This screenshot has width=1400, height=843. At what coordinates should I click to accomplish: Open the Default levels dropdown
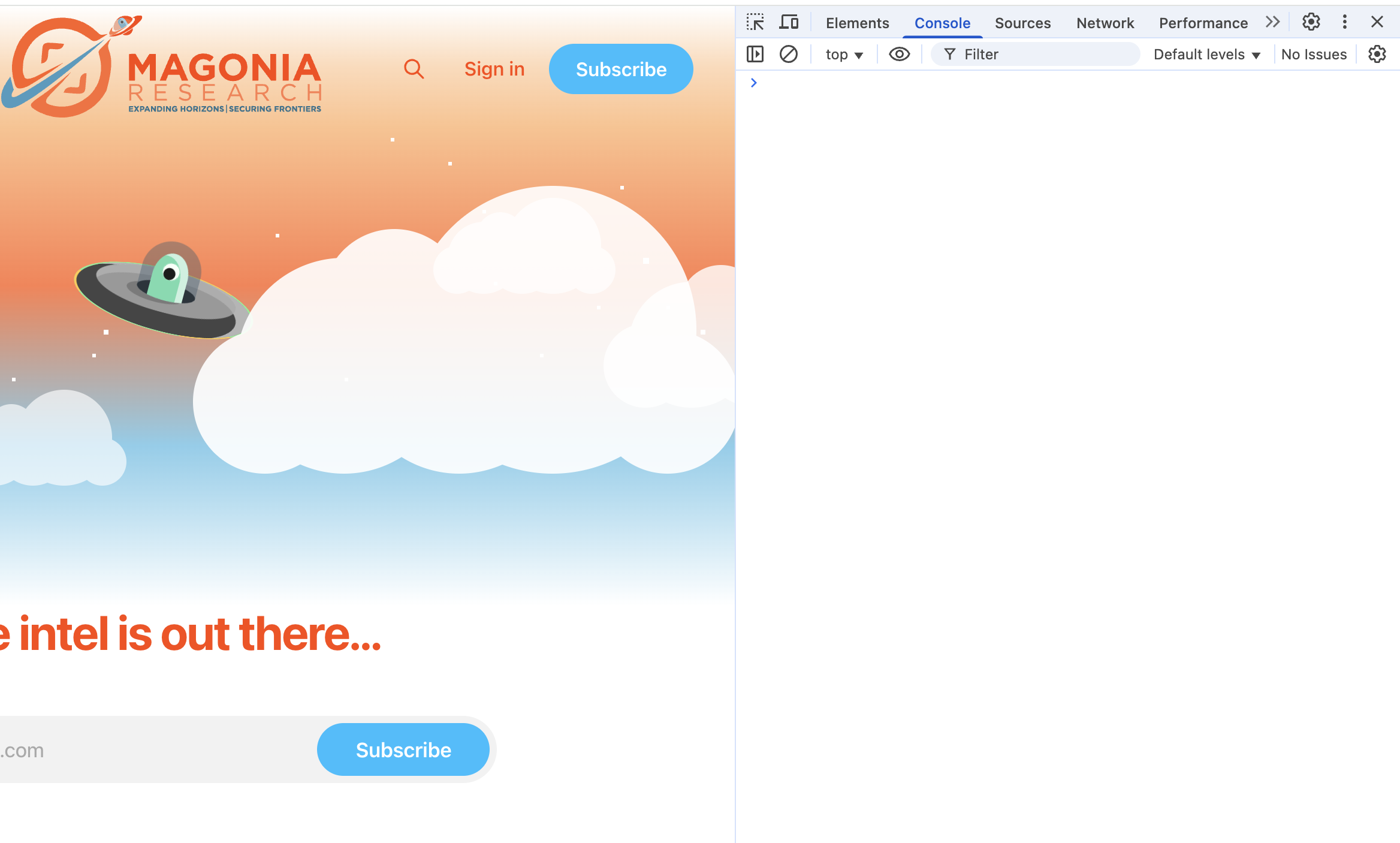(x=1206, y=54)
